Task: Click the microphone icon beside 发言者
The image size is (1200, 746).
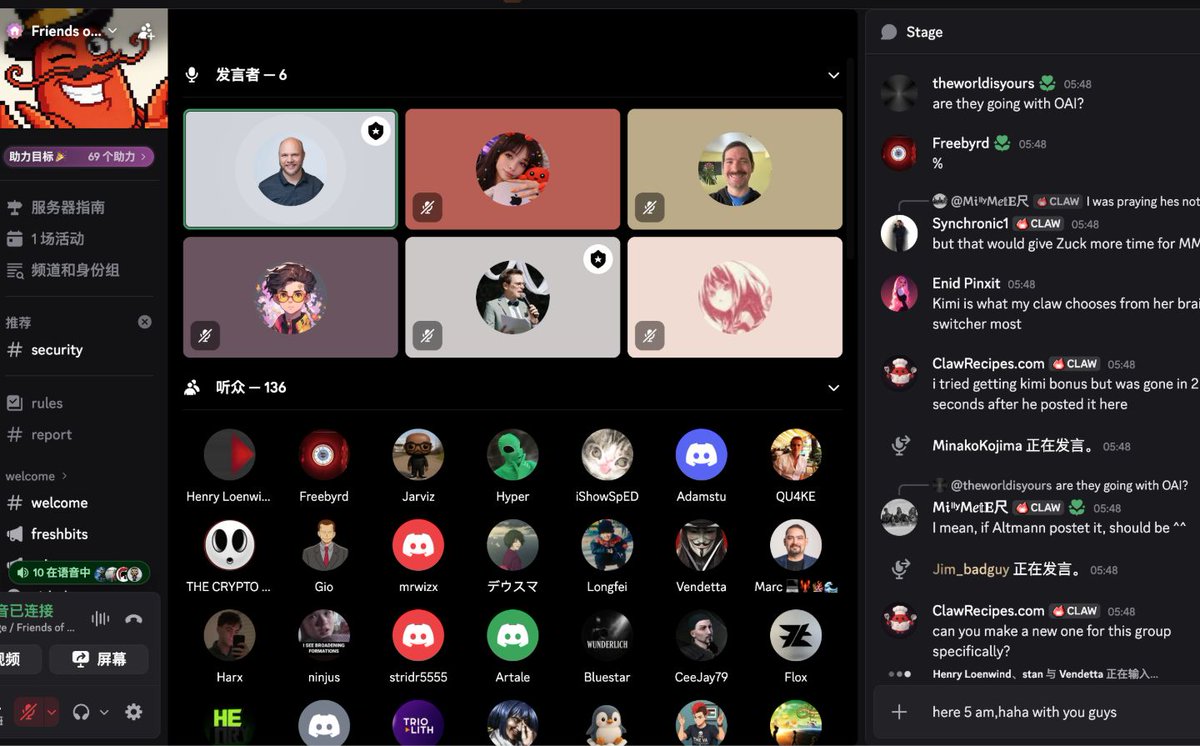Action: [192, 75]
